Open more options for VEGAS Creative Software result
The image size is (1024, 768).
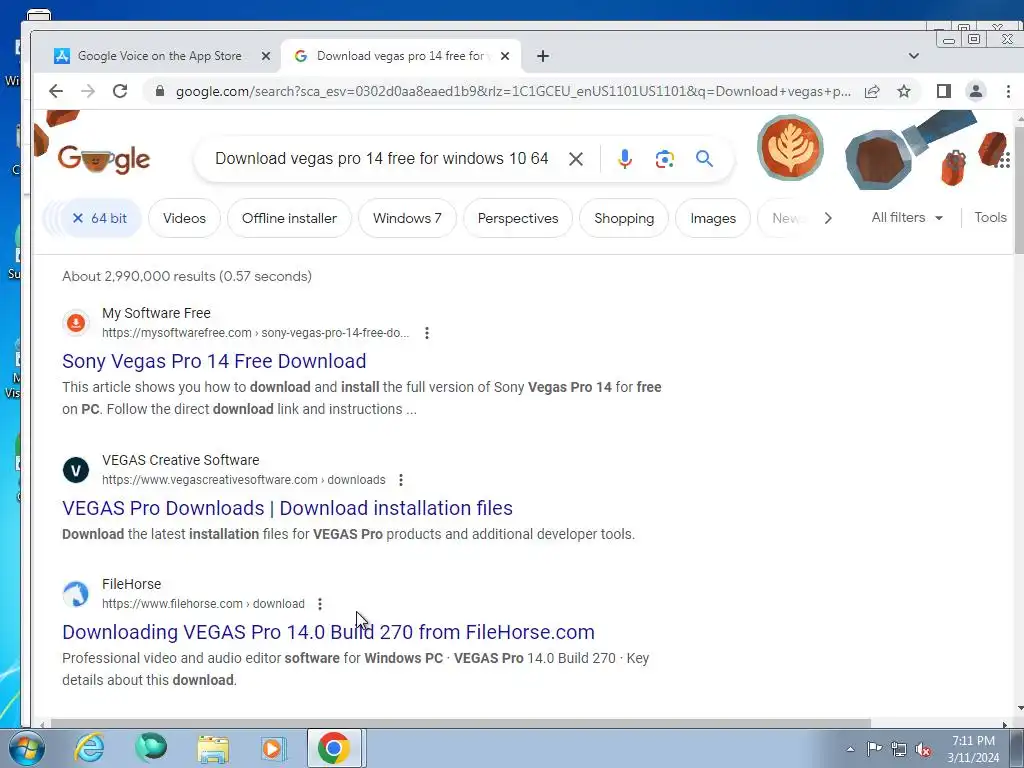pos(401,480)
